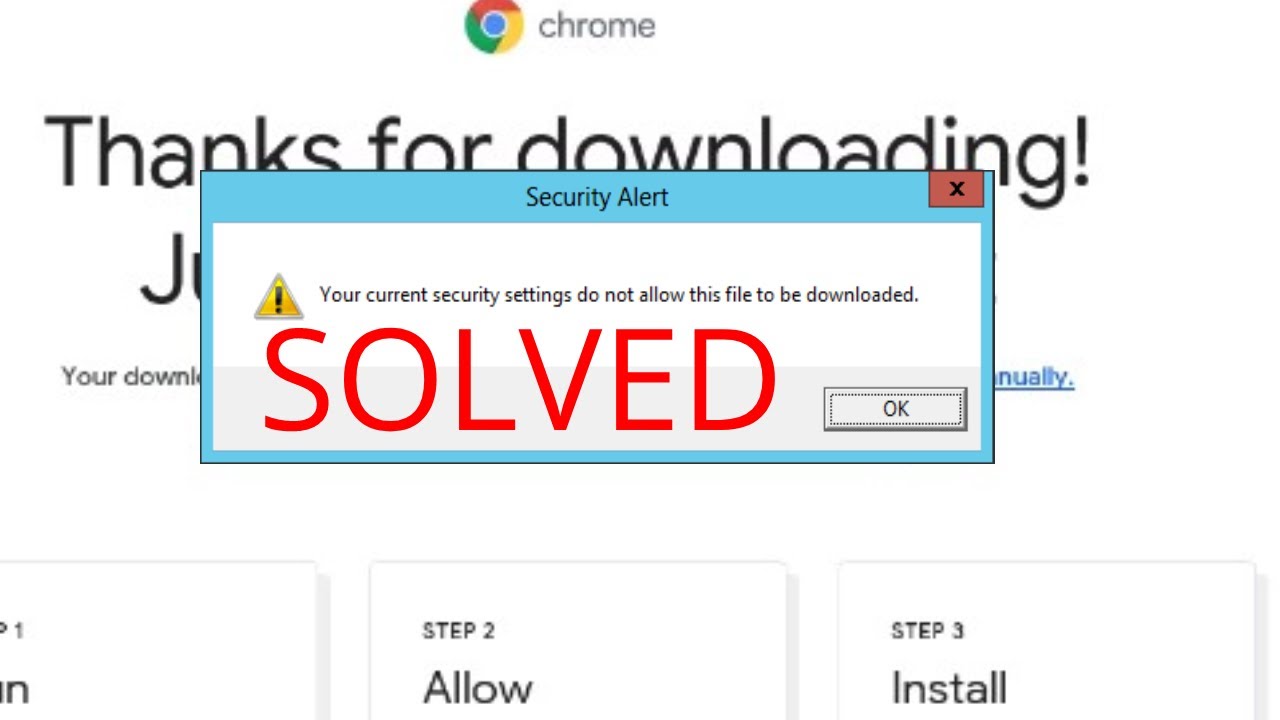Click the Allow step heading
The height and width of the screenshot is (720, 1280).
[x=477, y=688]
